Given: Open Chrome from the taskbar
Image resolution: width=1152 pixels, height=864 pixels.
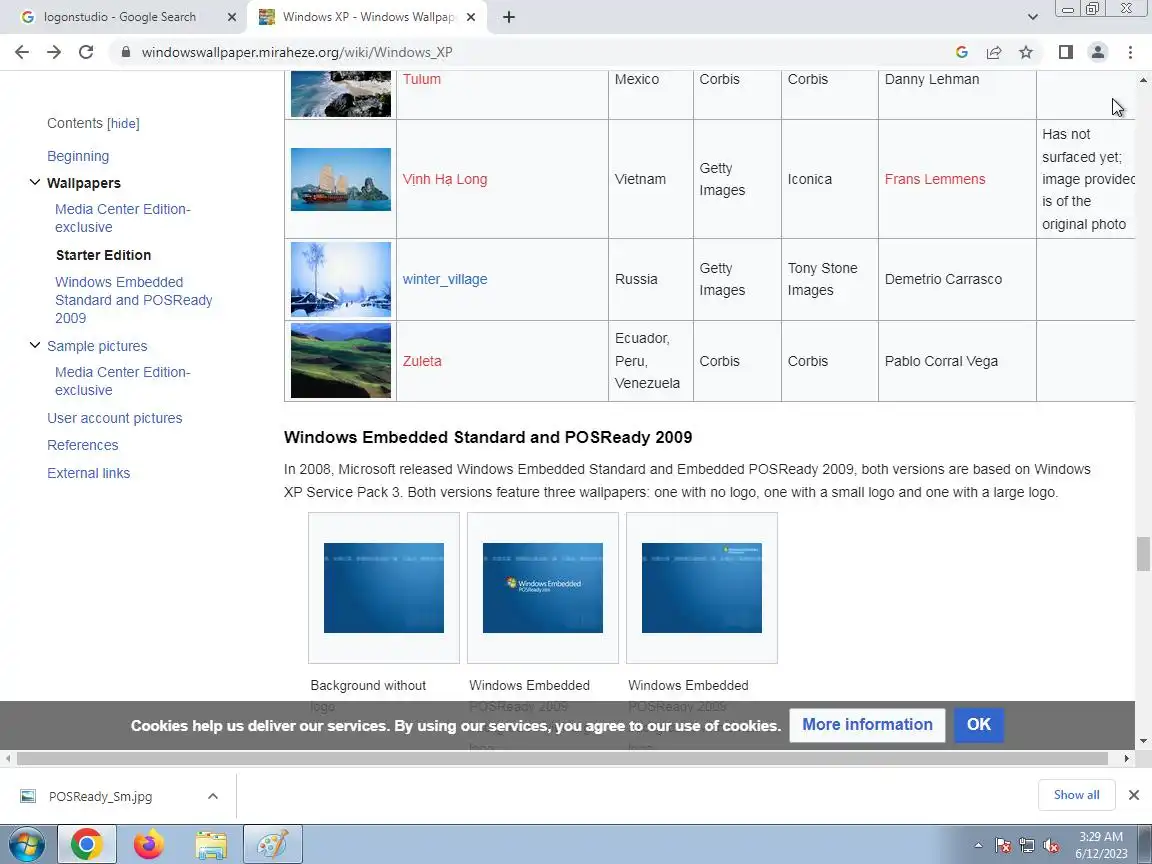Looking at the screenshot, I should coord(87,844).
